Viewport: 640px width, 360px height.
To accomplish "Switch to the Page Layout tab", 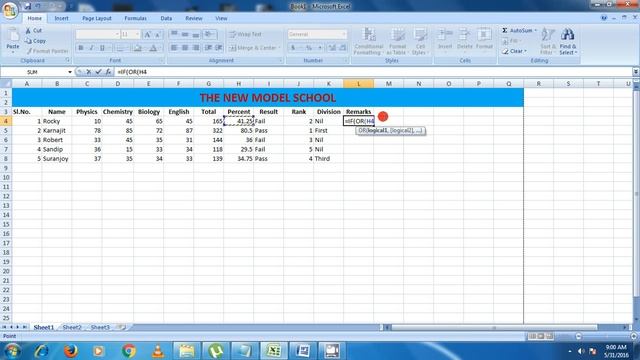I will (97, 18).
